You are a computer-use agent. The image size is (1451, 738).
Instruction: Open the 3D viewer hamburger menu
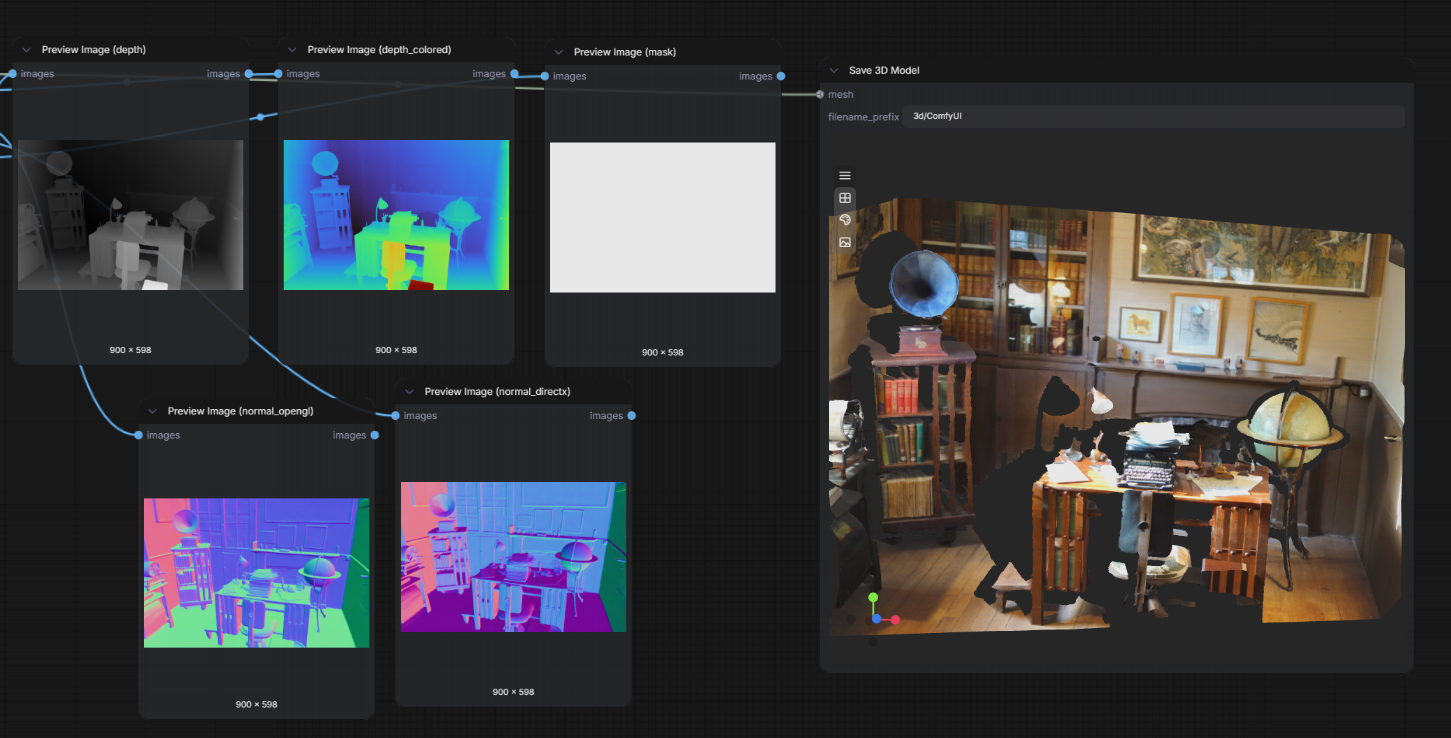click(845, 175)
